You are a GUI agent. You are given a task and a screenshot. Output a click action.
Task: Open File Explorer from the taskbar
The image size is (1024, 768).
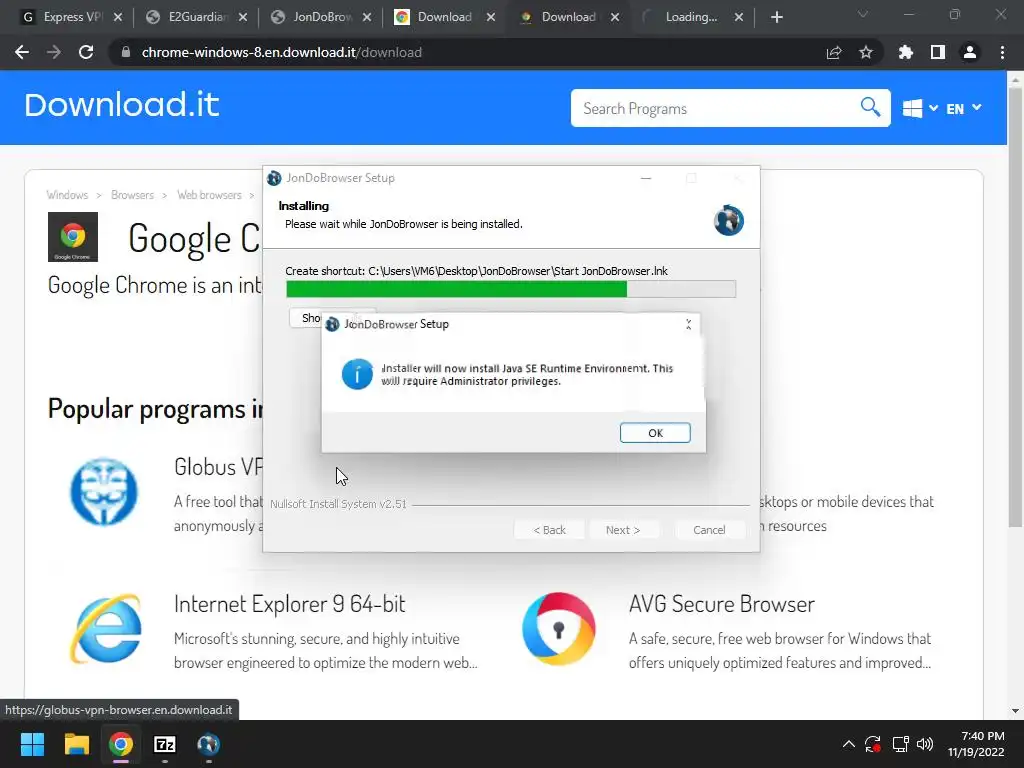[76, 744]
